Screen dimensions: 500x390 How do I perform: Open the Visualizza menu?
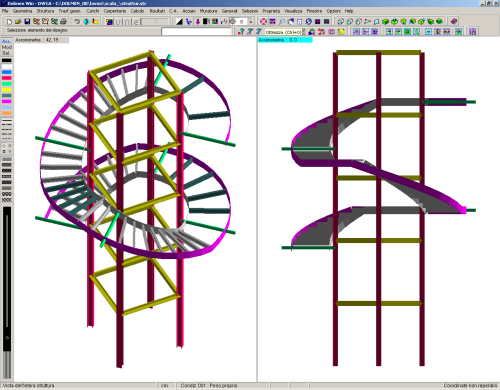[x=293, y=11]
